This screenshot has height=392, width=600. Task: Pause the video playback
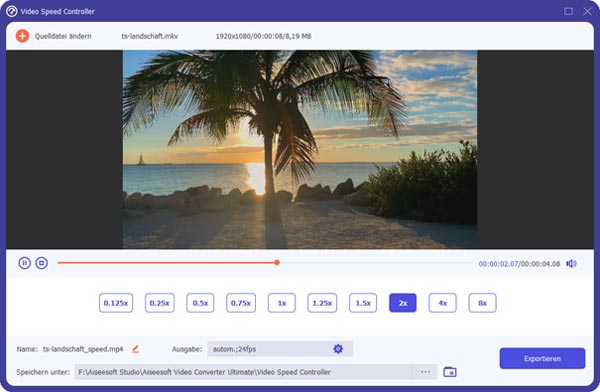[24, 263]
